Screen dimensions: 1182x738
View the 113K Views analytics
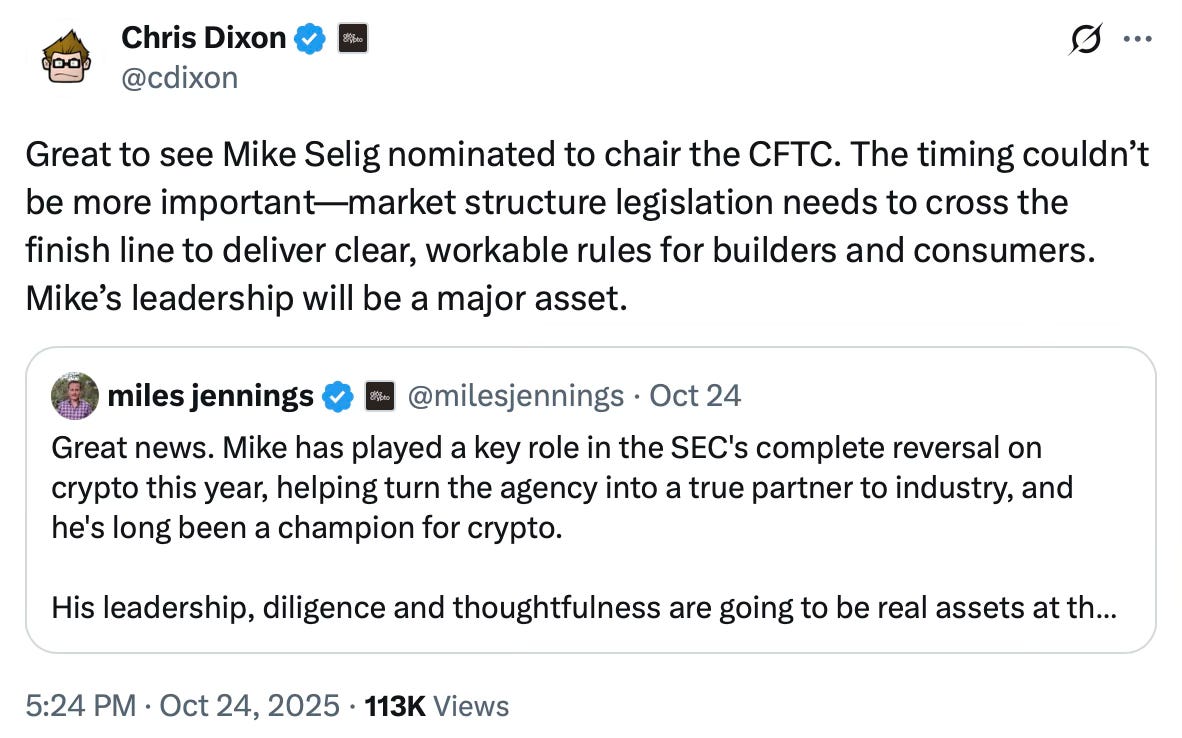coord(437,706)
